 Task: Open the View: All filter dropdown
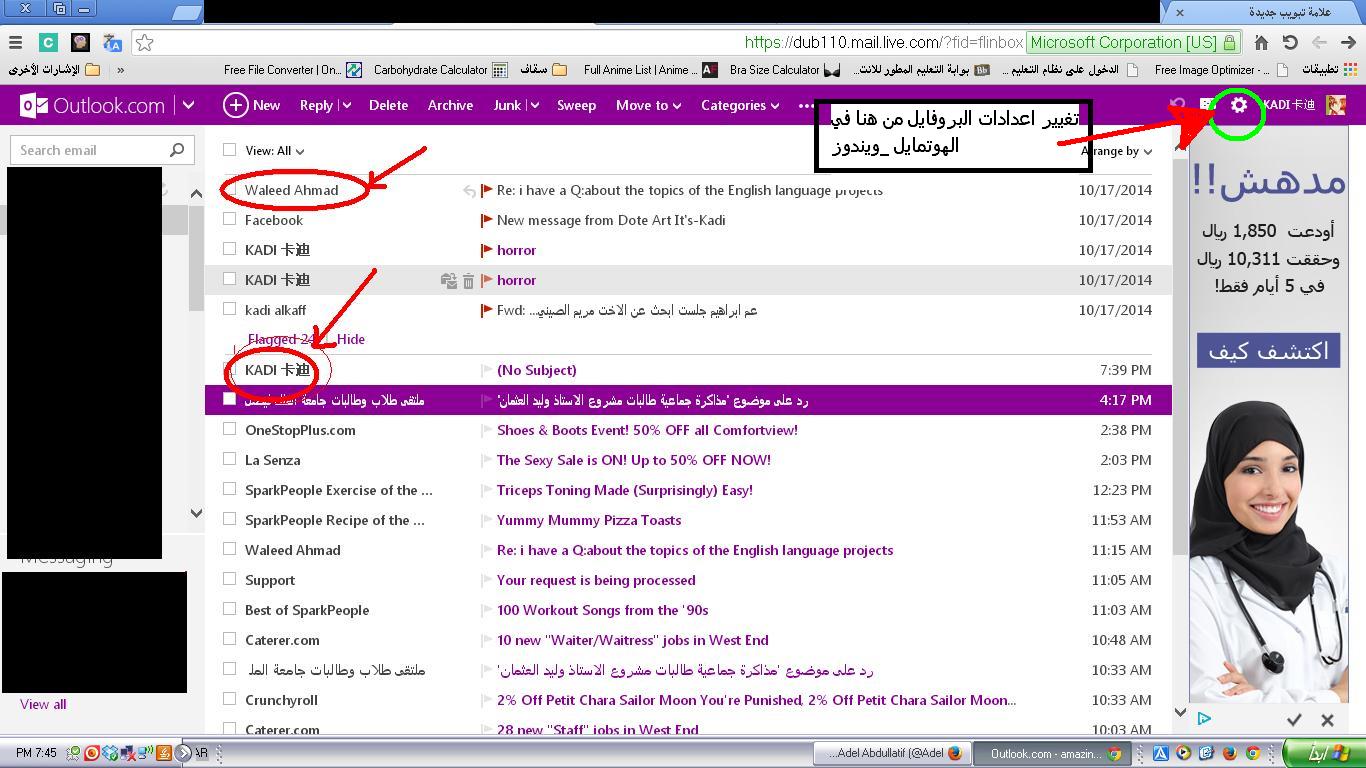(275, 151)
